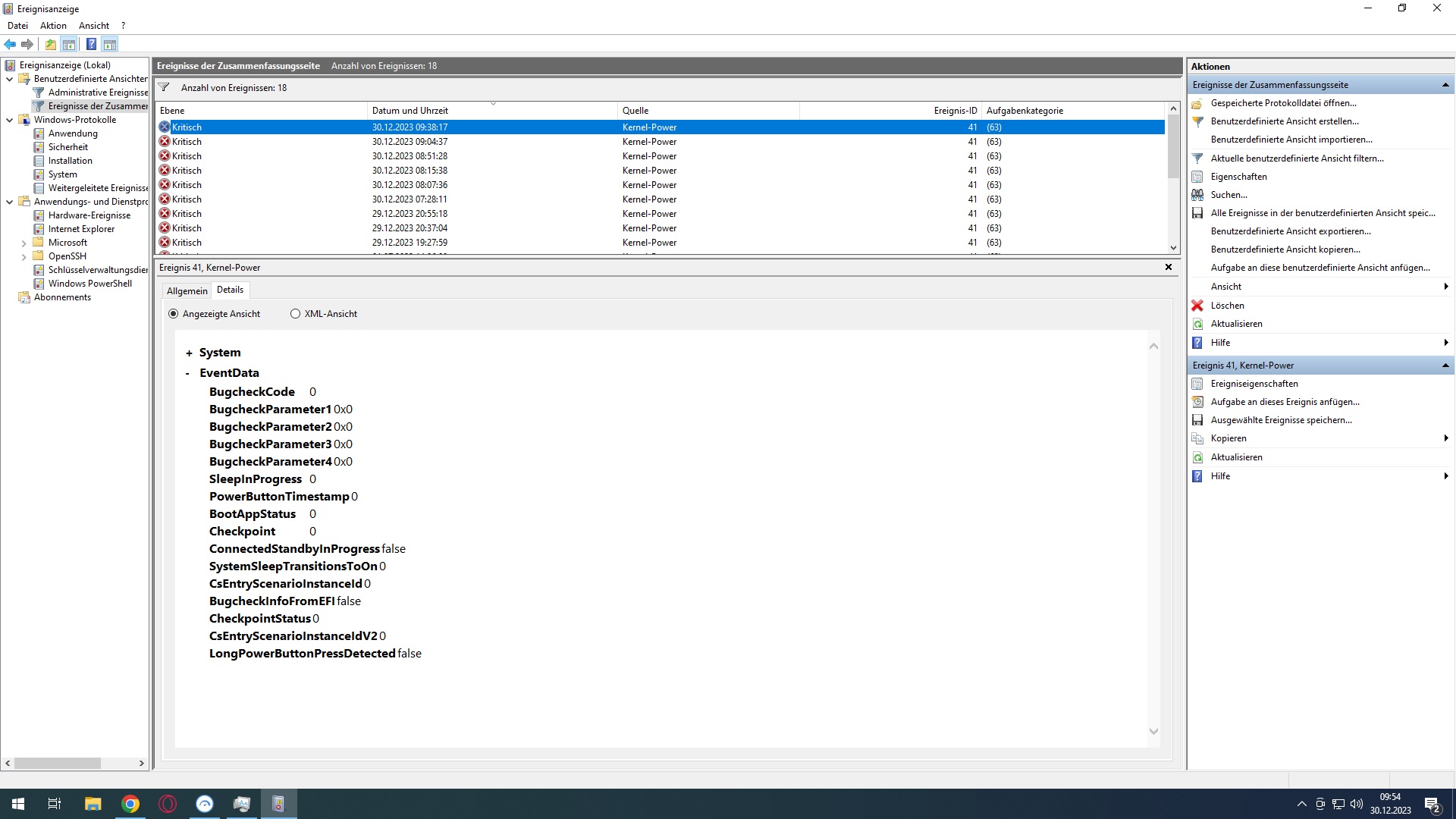1456x819 pixels.
Task: Open the Aktion menu
Action: pyautogui.click(x=53, y=26)
